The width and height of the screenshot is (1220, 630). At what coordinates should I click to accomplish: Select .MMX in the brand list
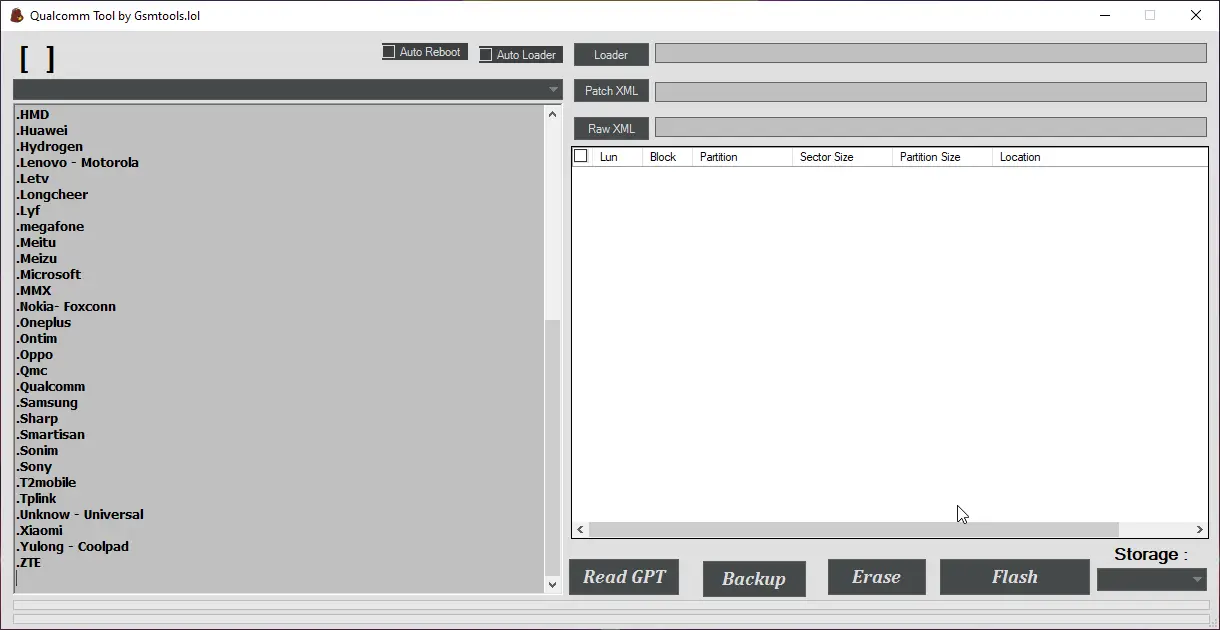pyautogui.click(x=34, y=290)
